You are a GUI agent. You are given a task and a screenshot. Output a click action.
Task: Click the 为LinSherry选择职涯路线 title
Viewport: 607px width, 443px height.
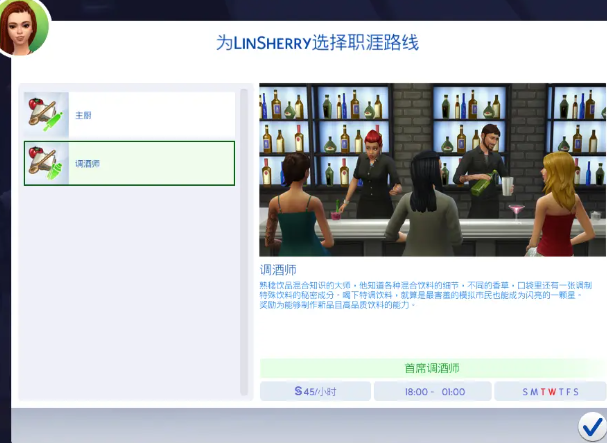(317, 43)
